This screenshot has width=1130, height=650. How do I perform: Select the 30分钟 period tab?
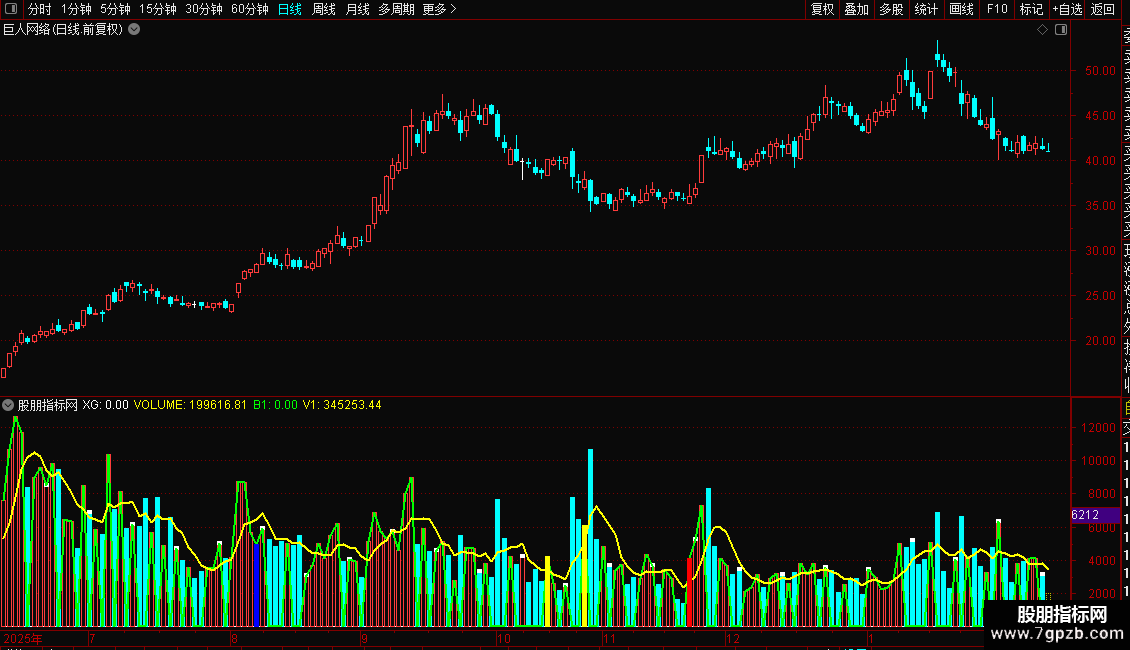click(x=204, y=9)
